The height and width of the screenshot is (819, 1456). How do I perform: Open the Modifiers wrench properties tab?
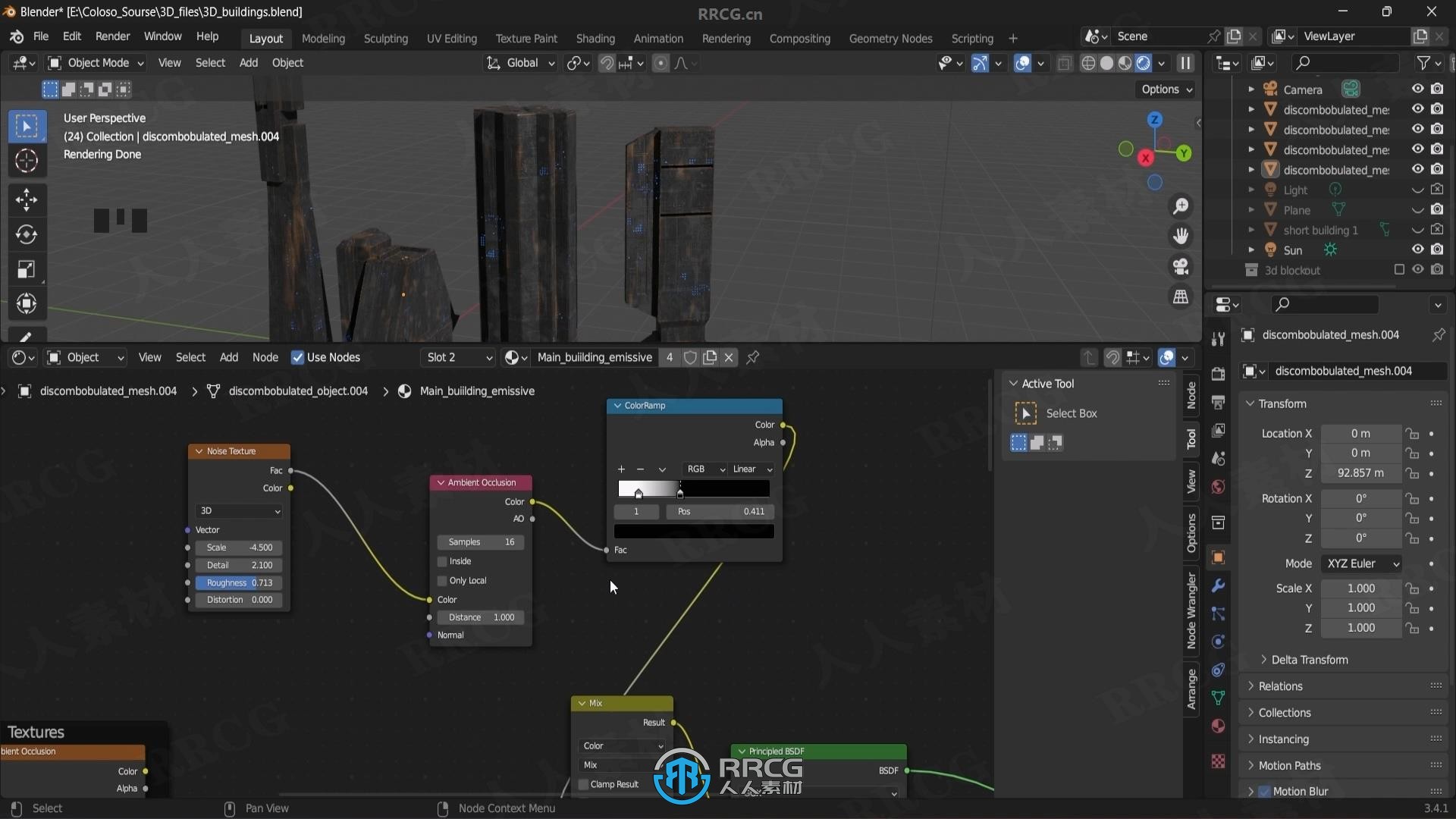[1218, 585]
